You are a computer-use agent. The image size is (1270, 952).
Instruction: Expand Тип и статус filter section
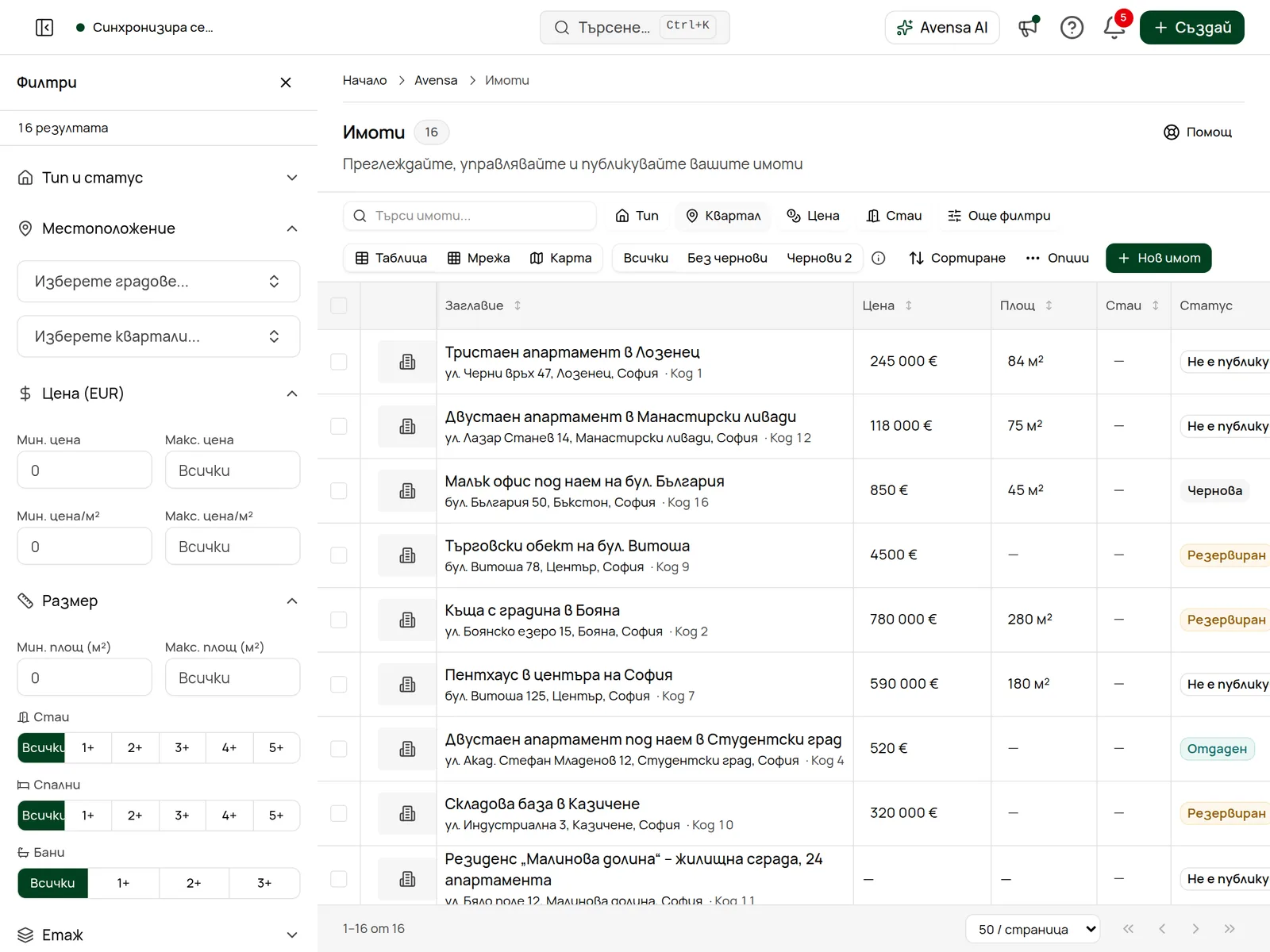click(x=159, y=178)
